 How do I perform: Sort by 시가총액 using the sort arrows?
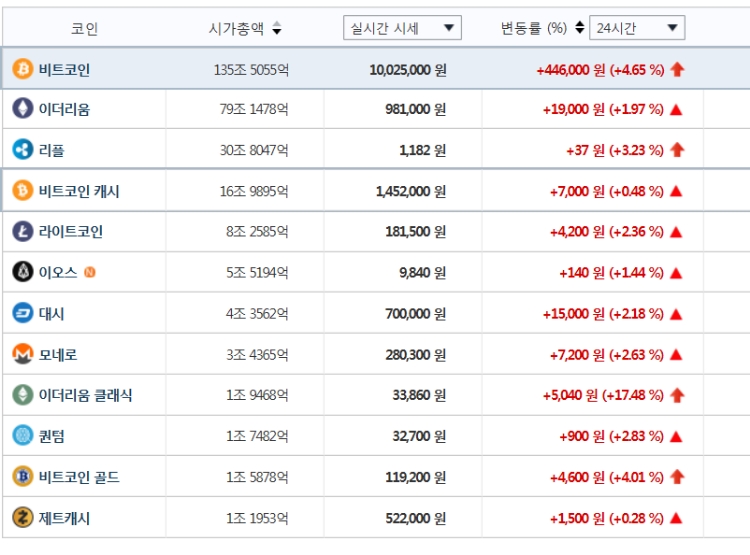(x=277, y=28)
